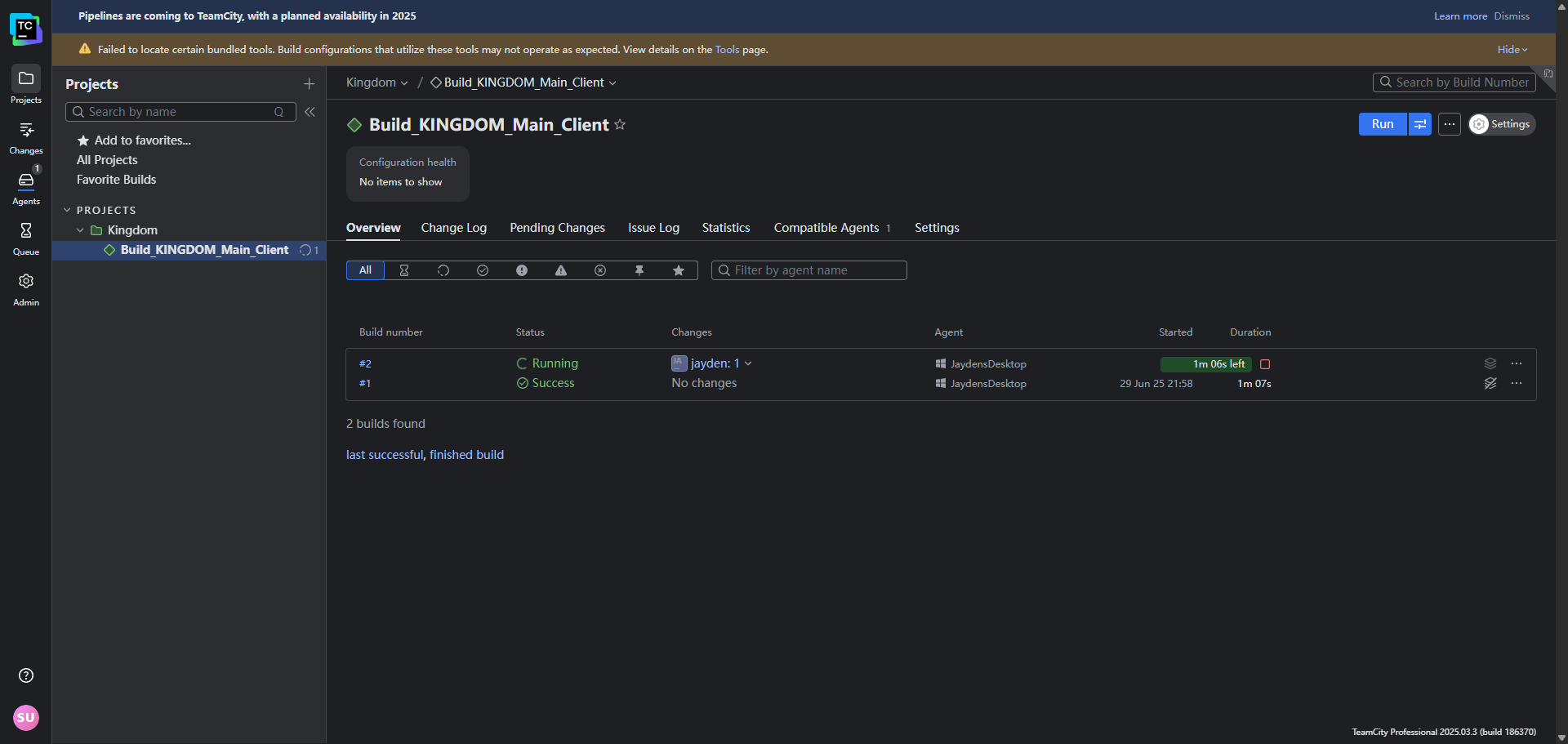Filter builds by canceled cross icon
Viewport: 1568px width, 744px height.
(600, 270)
